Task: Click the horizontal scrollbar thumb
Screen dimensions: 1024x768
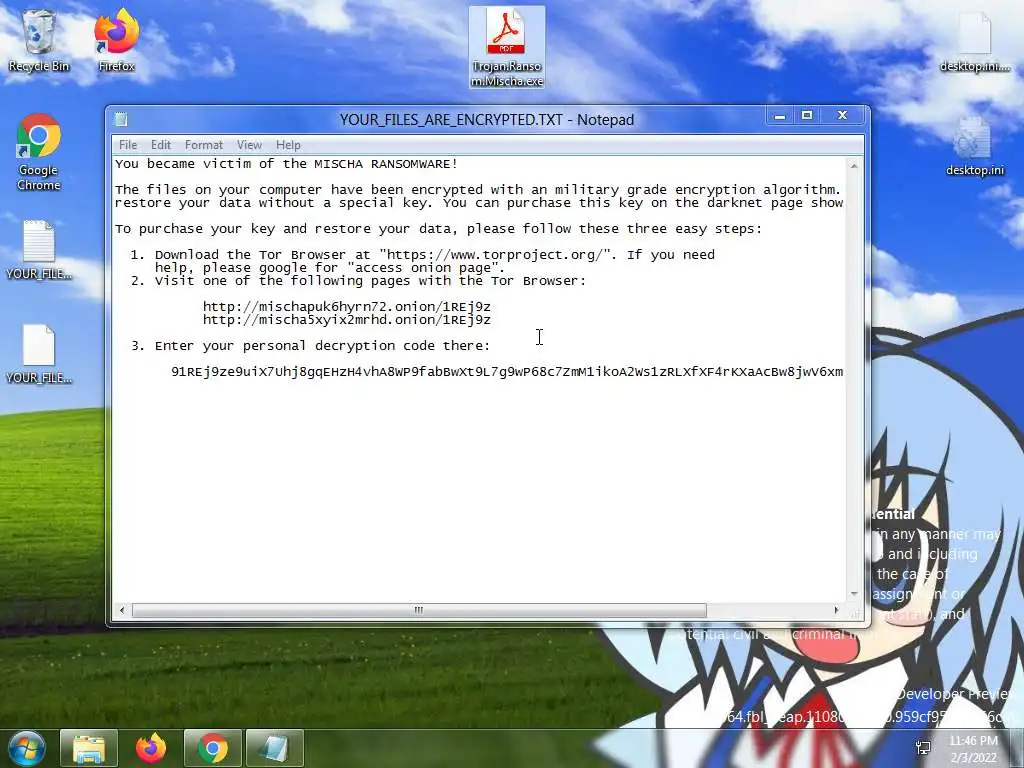Action: click(x=419, y=611)
